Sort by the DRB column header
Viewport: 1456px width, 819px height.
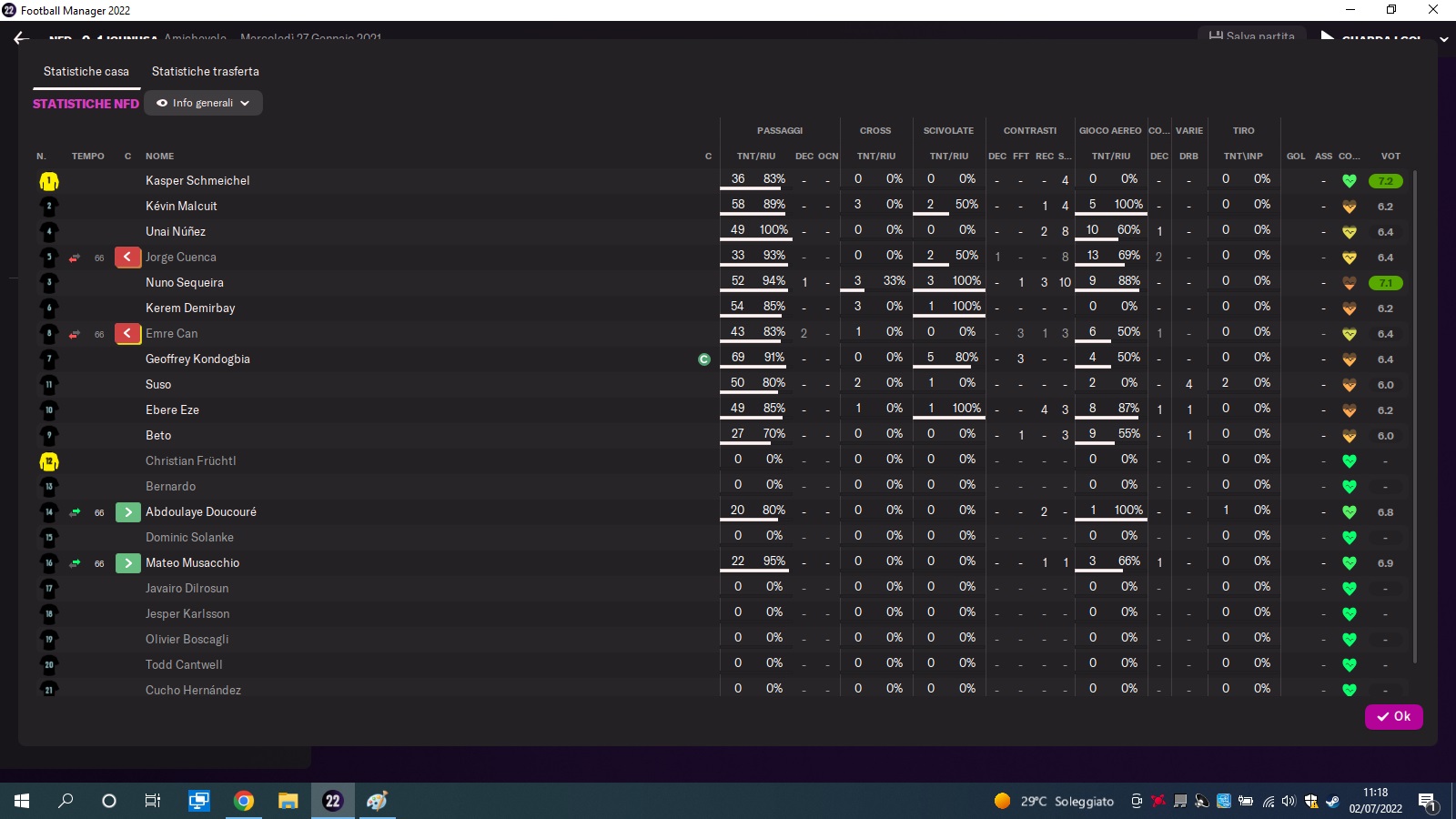pyautogui.click(x=1188, y=157)
